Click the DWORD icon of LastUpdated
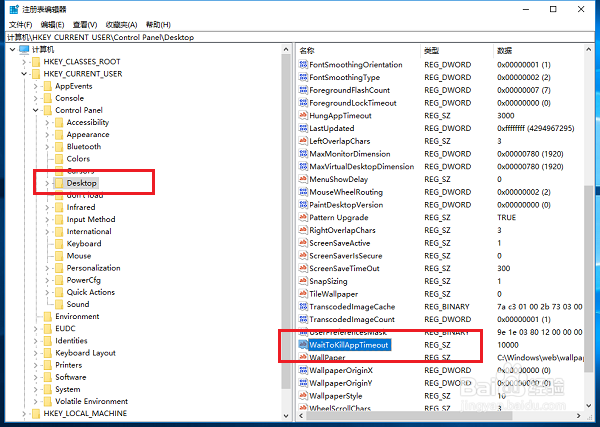Viewport: 600px width, 427px height. [303, 128]
